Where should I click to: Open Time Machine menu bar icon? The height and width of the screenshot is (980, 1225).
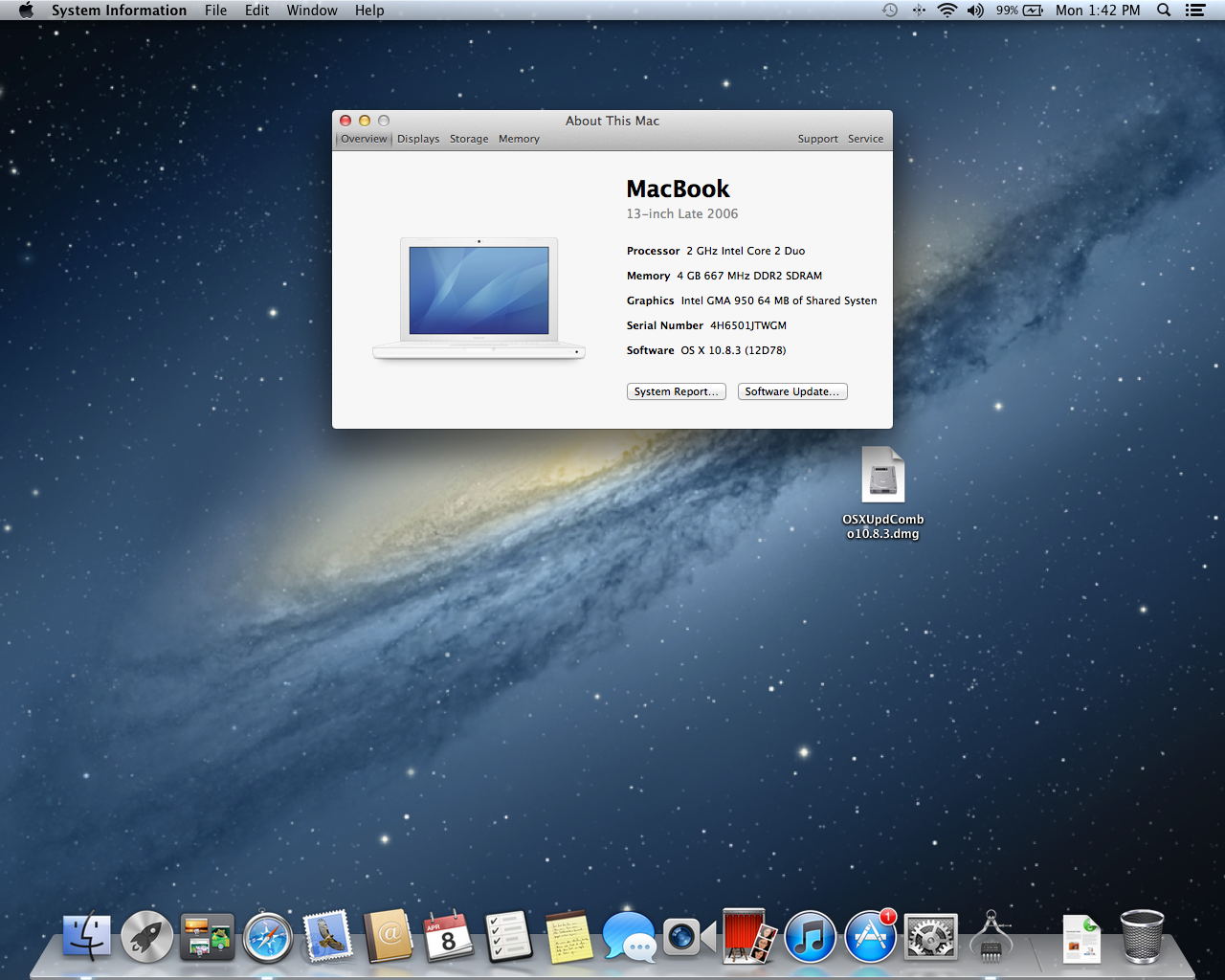tap(889, 11)
